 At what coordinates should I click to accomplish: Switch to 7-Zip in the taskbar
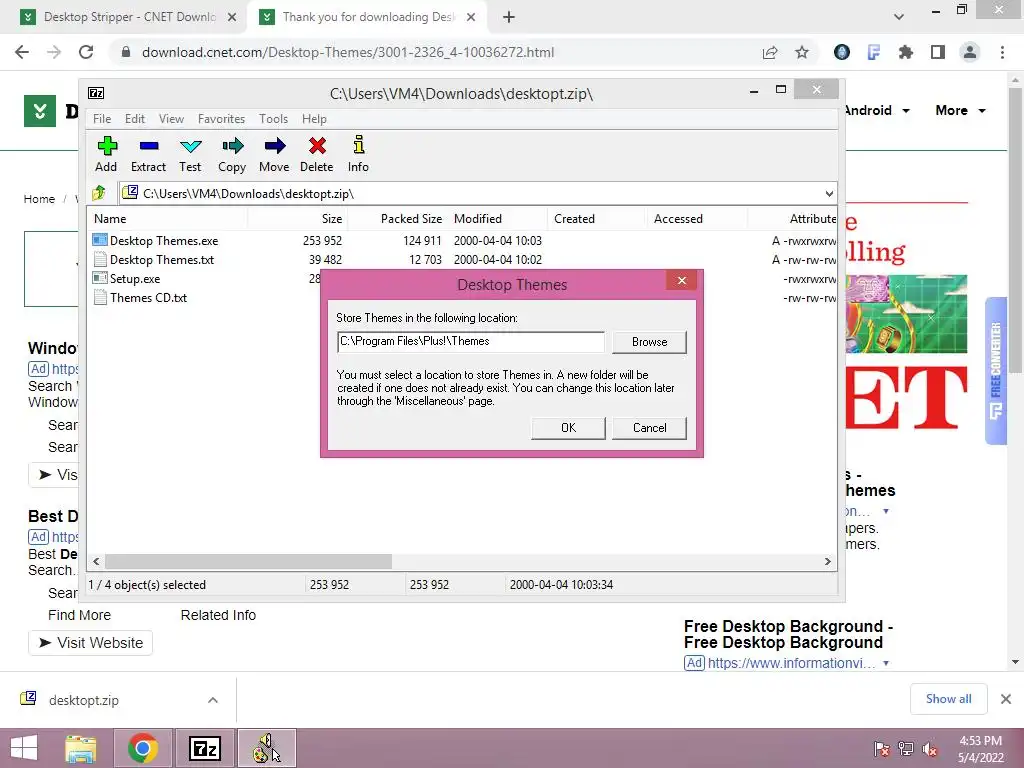(204, 748)
